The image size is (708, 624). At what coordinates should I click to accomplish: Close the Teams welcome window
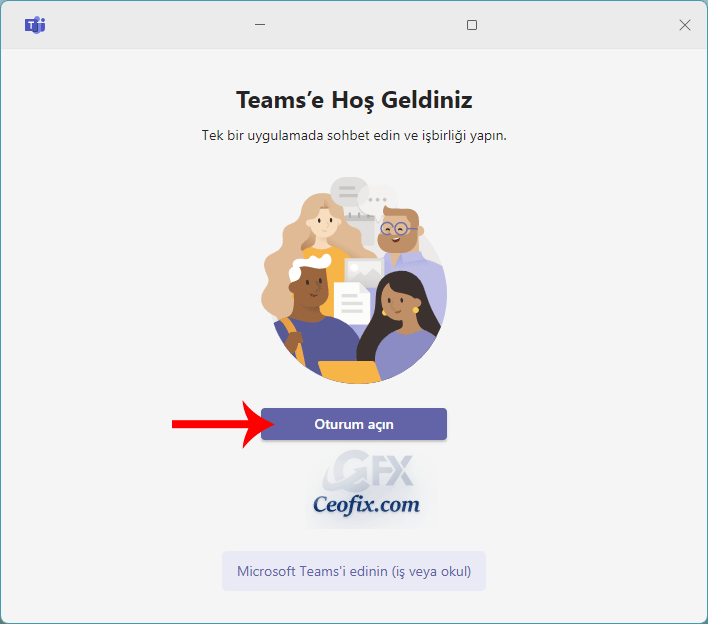[685, 25]
